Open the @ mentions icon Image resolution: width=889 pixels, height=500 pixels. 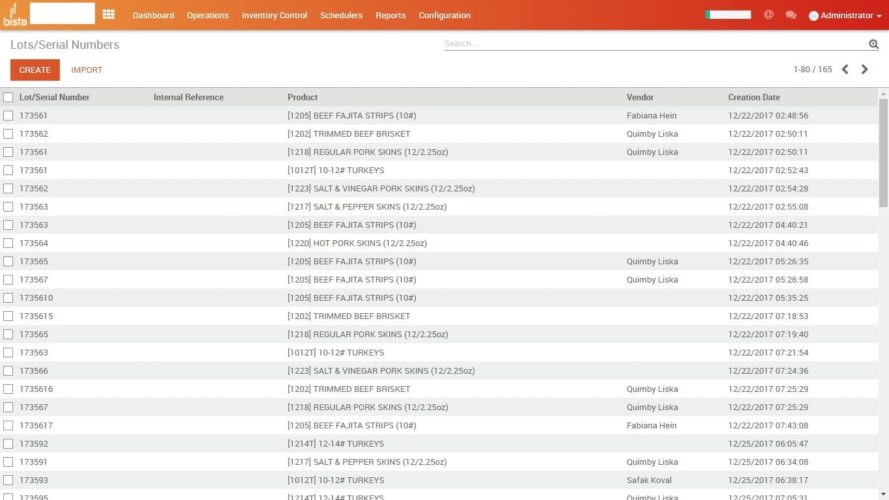pos(769,15)
